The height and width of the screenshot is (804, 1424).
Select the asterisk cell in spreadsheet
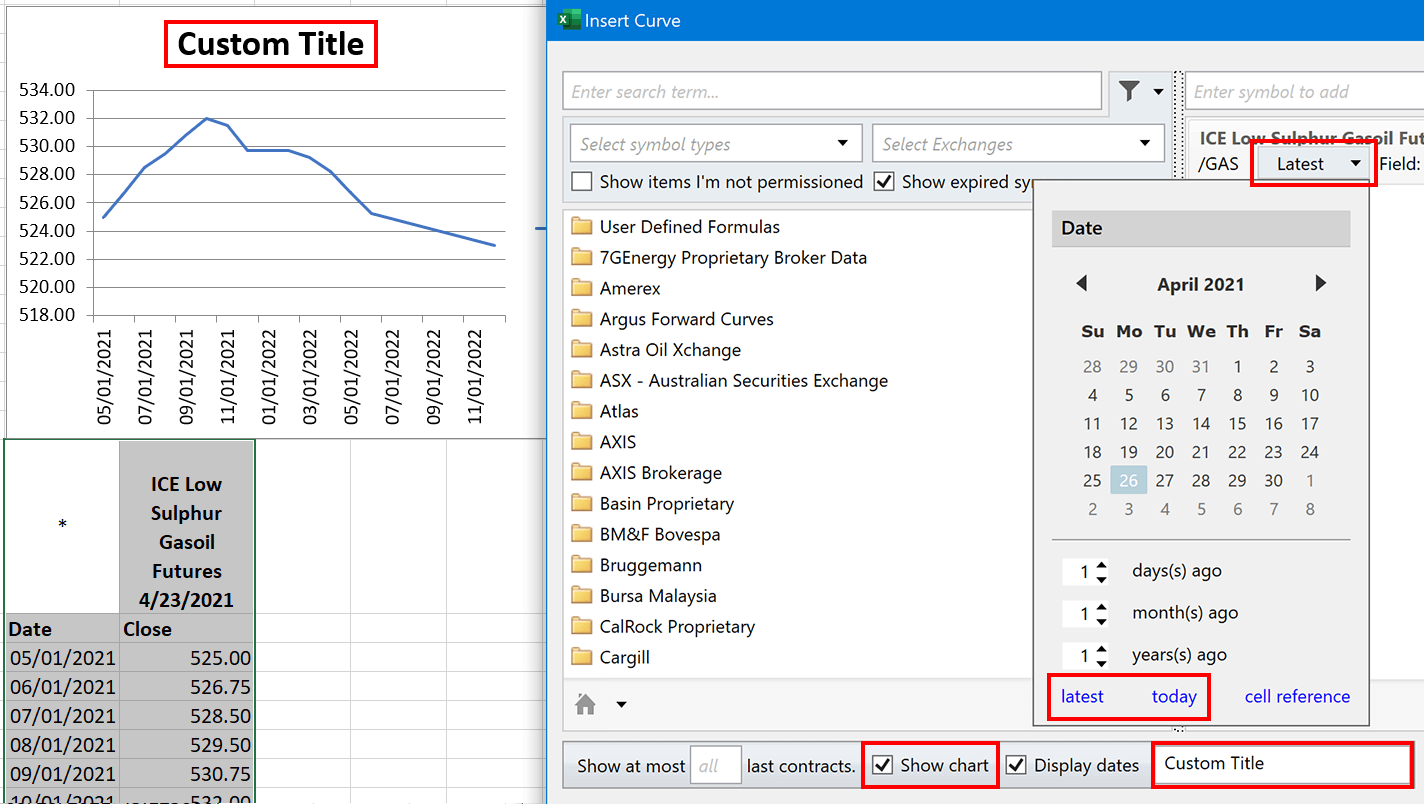coord(62,527)
